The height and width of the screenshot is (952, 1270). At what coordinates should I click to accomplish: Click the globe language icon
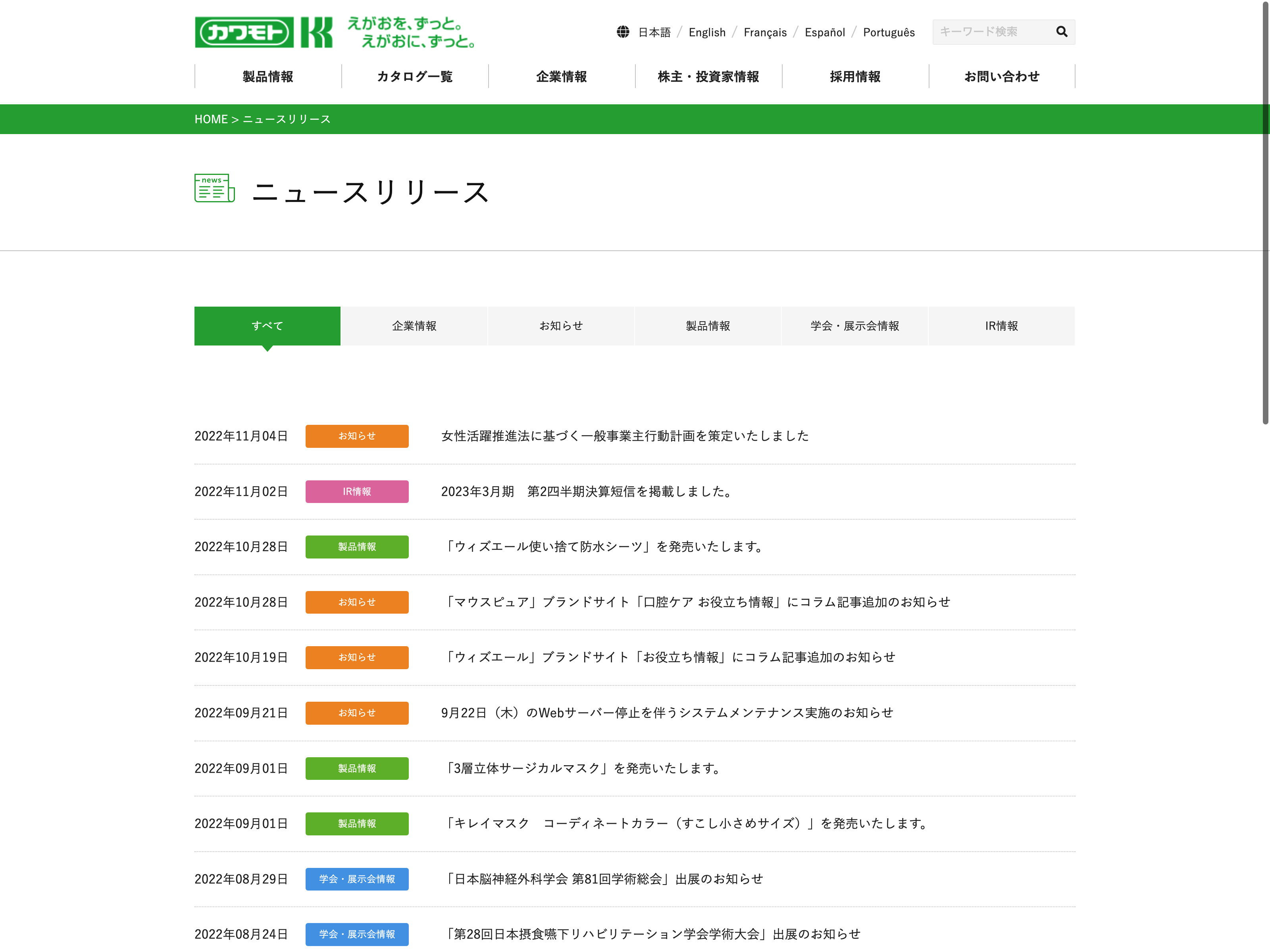623,32
